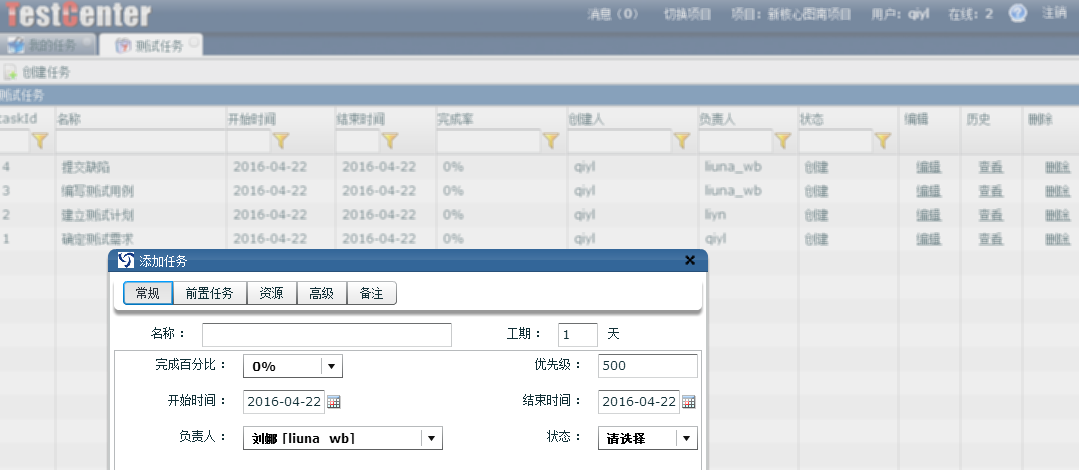Open the filter for the 状态 column

883,141
